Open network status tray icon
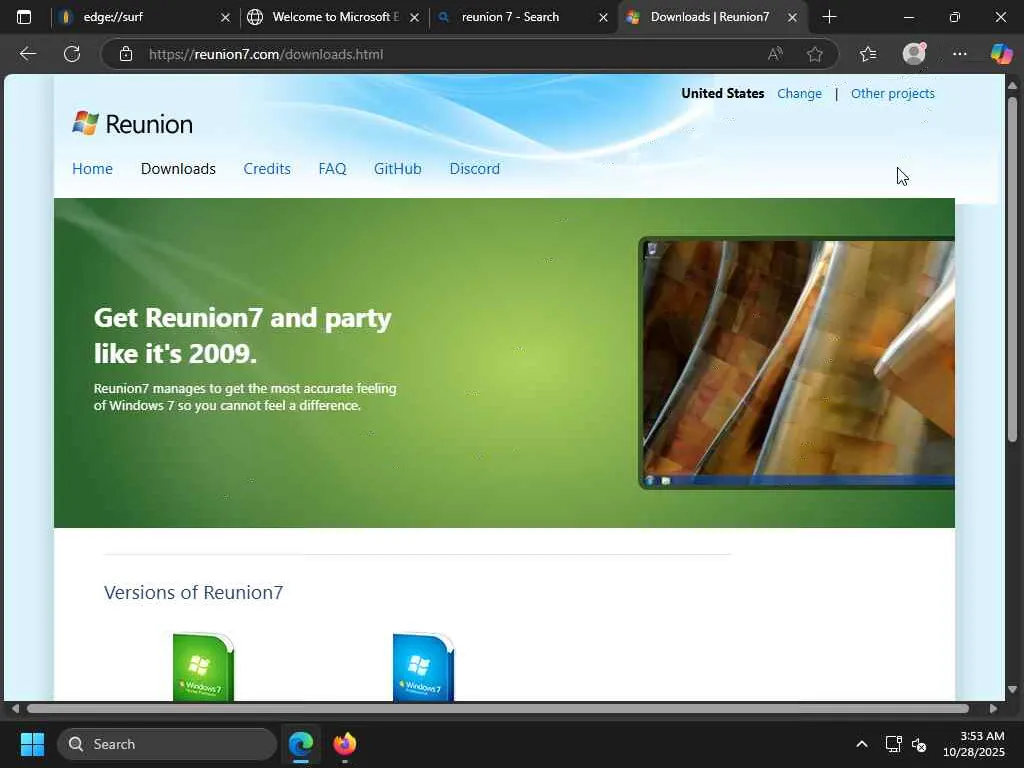Screen dimensions: 1024x768 click(893, 744)
